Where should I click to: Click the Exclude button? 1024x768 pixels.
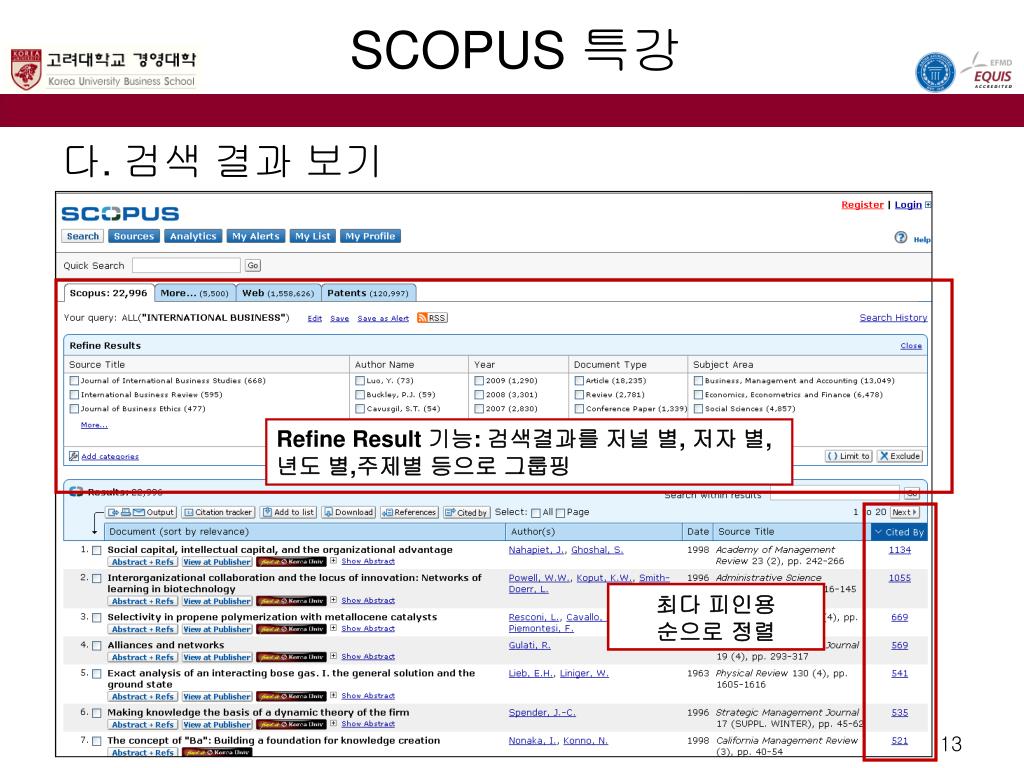coord(900,456)
